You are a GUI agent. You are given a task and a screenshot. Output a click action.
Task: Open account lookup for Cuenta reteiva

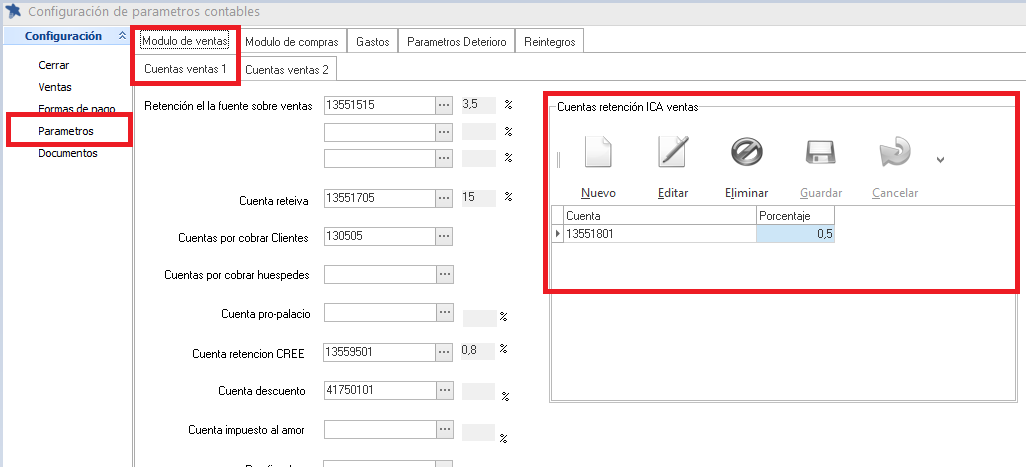[445, 198]
